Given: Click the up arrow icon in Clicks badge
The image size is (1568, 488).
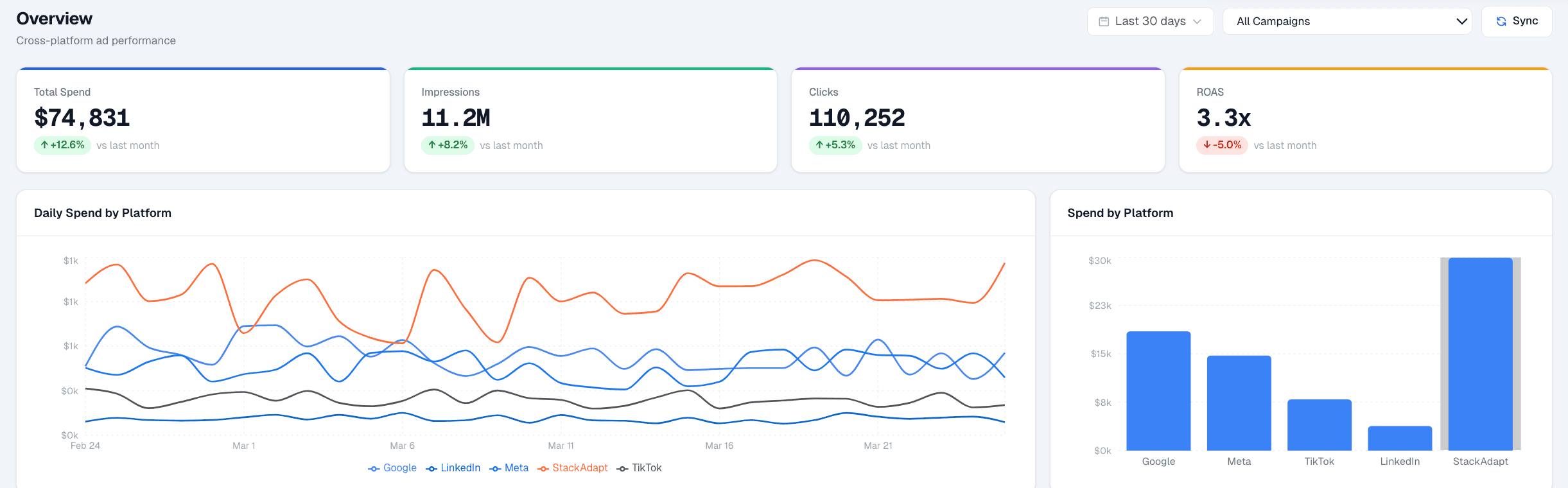Looking at the screenshot, I should pyautogui.click(x=819, y=145).
